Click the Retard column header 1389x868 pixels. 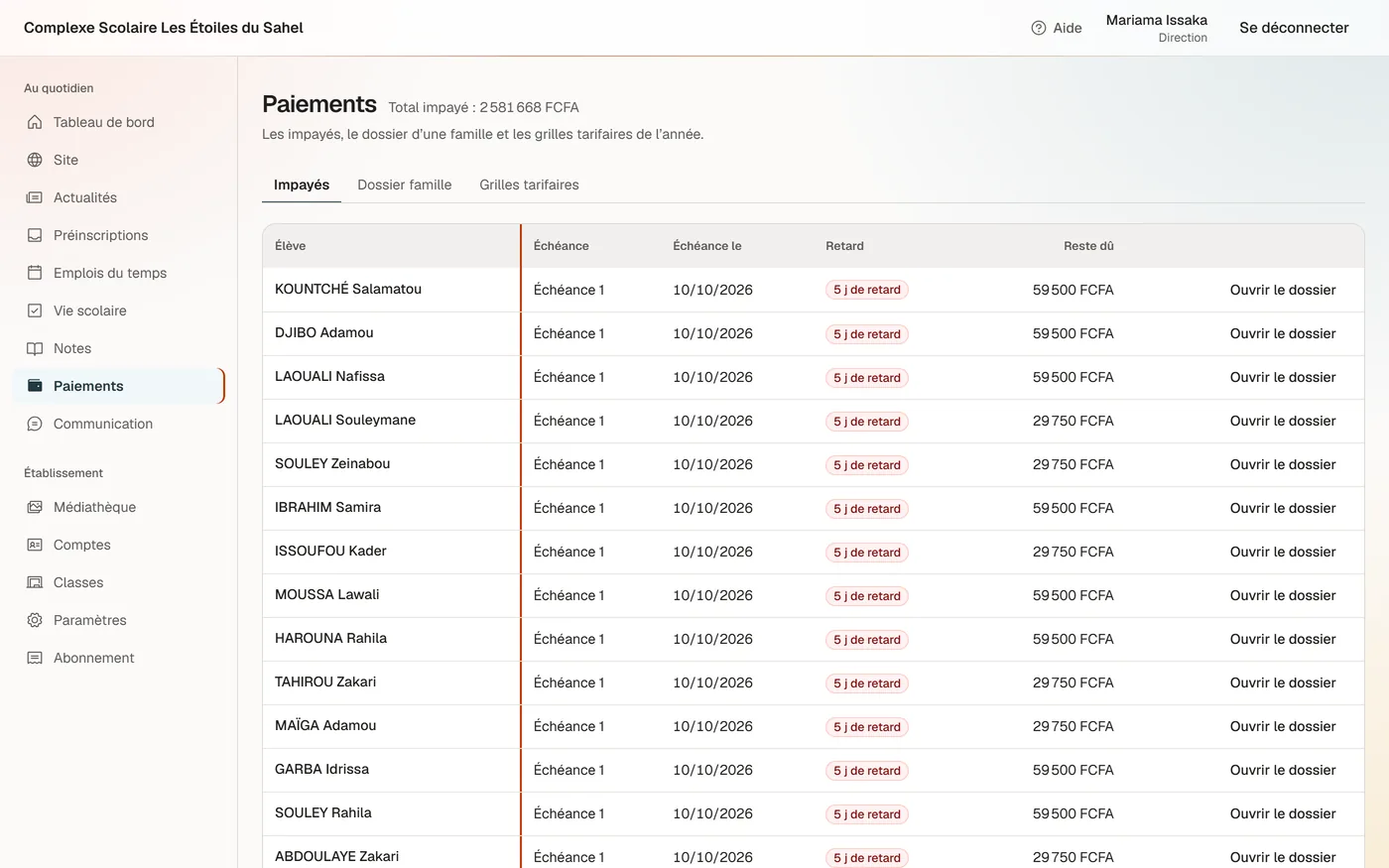coord(844,246)
